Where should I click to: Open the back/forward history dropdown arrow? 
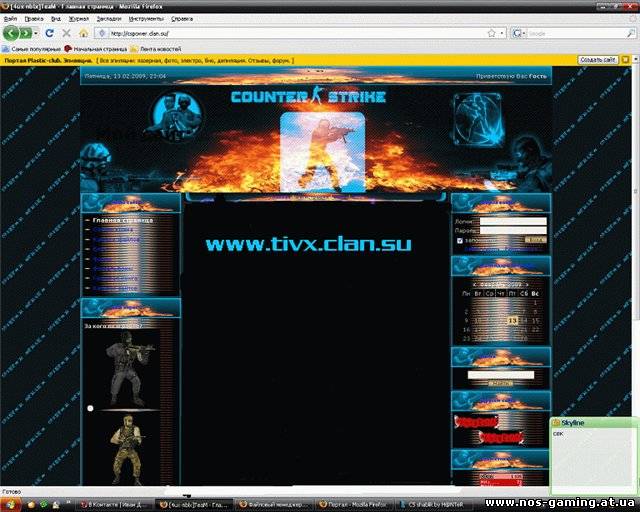coord(36,33)
